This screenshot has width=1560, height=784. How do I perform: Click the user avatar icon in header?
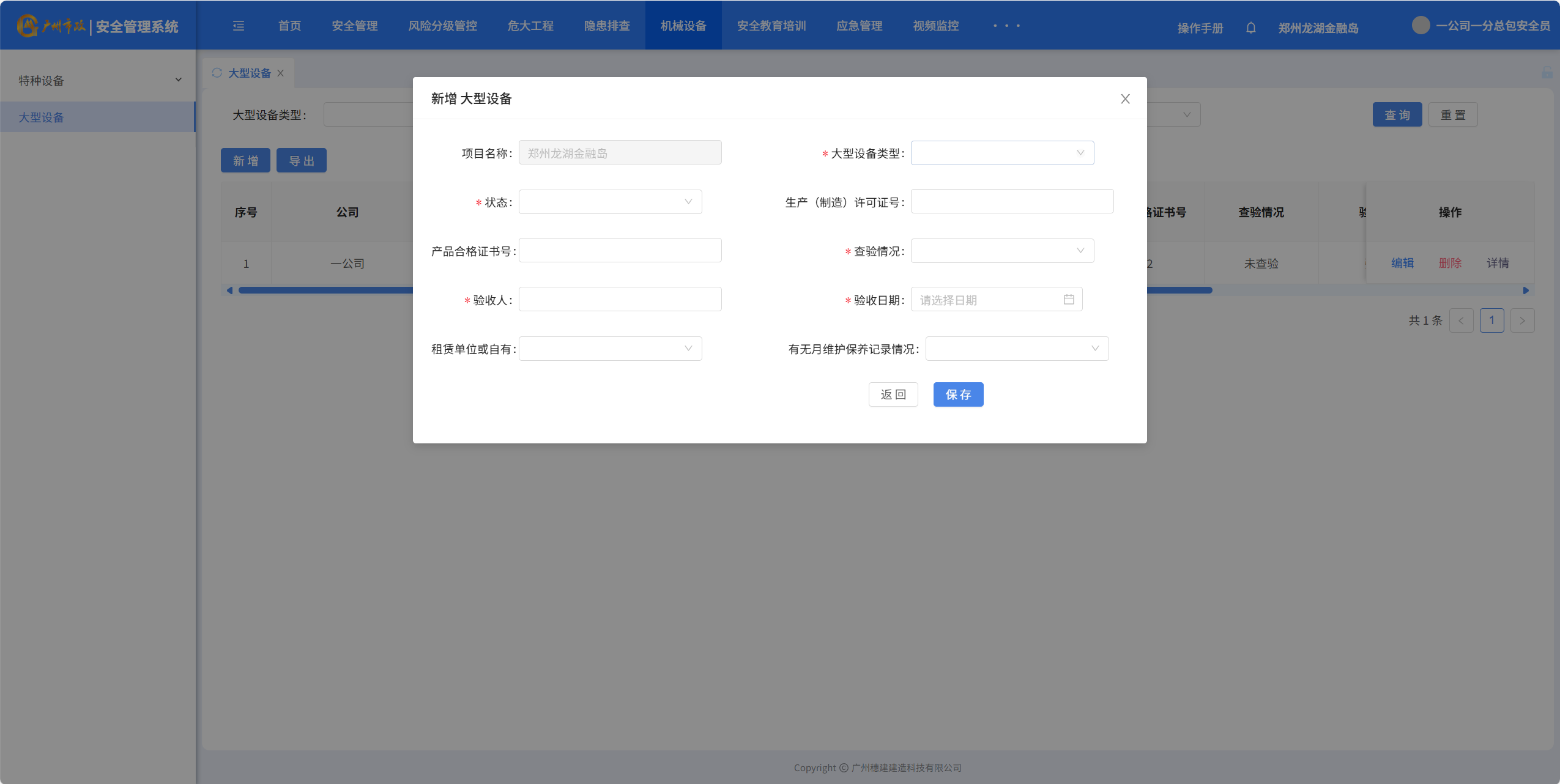1421,26
